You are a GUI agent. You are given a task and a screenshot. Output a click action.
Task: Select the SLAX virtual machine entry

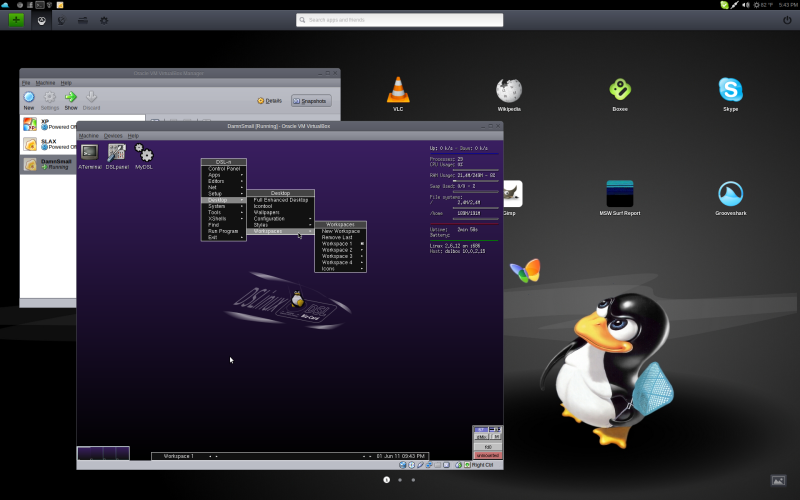tap(48, 144)
